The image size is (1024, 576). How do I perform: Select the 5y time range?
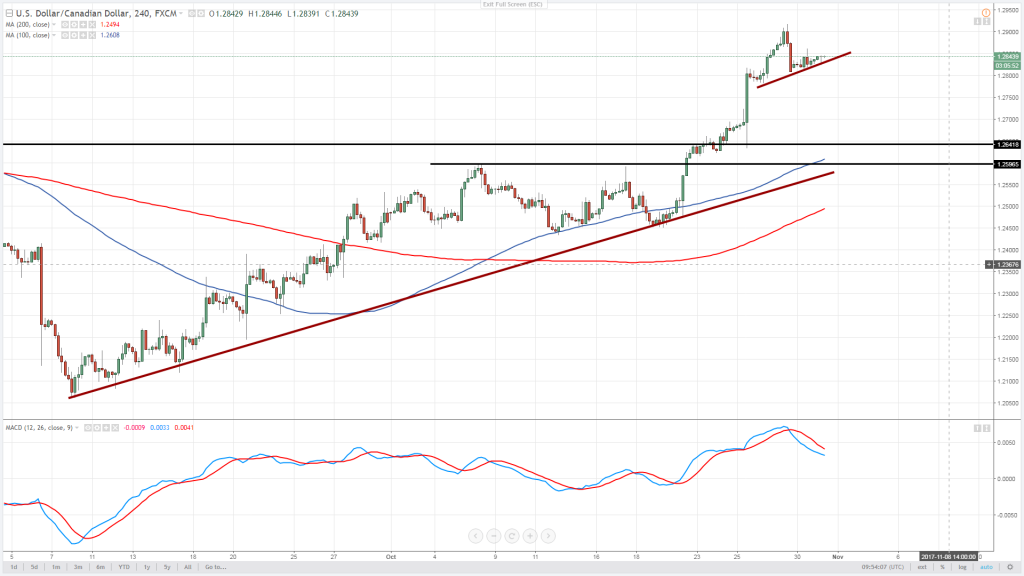pyautogui.click(x=167, y=567)
